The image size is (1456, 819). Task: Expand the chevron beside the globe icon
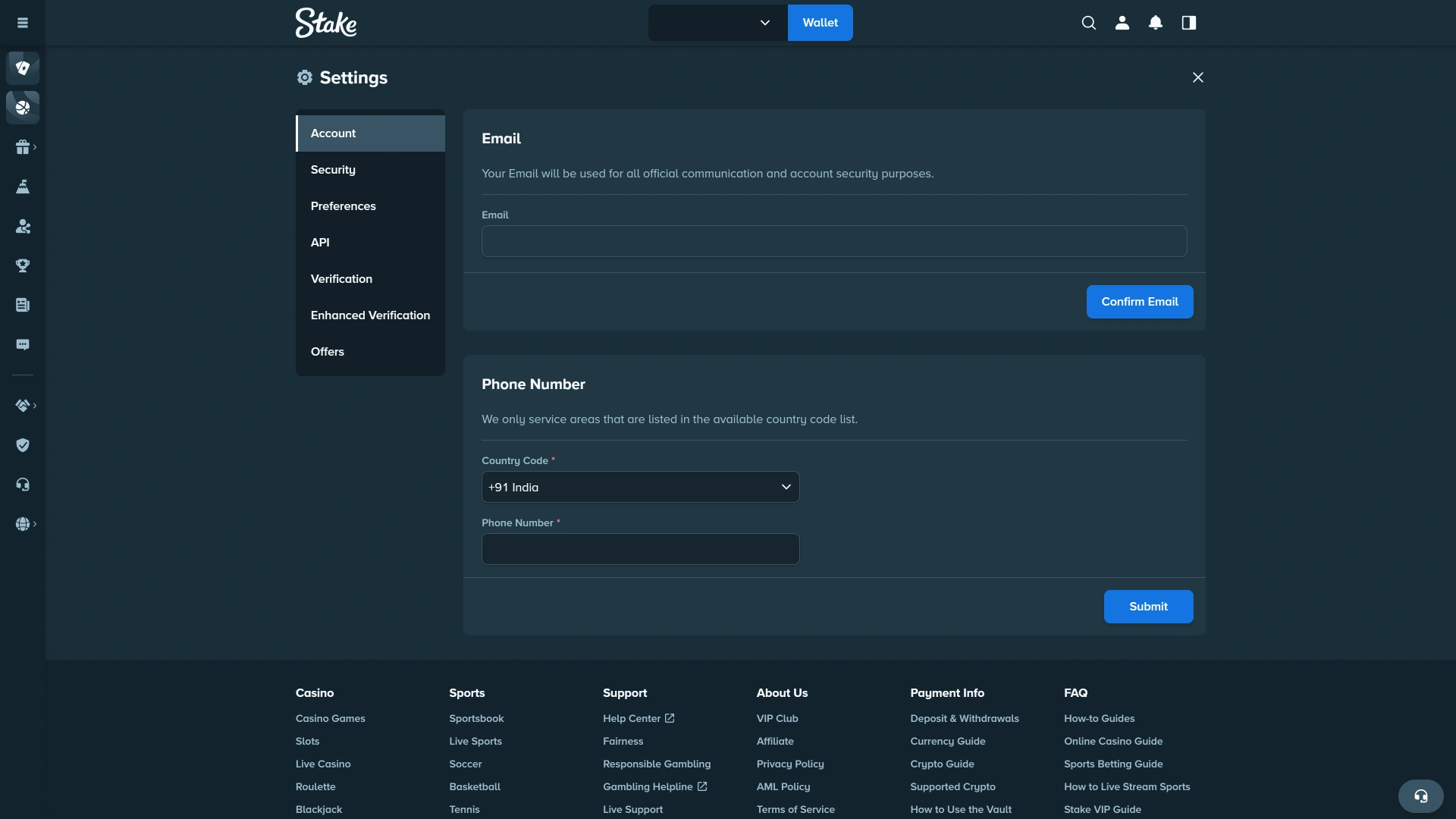pyautogui.click(x=35, y=524)
